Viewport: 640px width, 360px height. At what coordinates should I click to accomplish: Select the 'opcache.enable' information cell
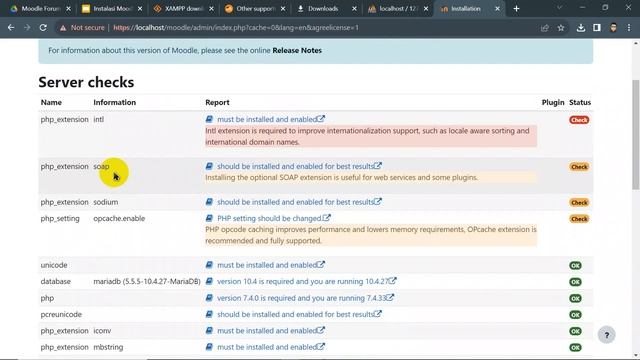pos(119,218)
